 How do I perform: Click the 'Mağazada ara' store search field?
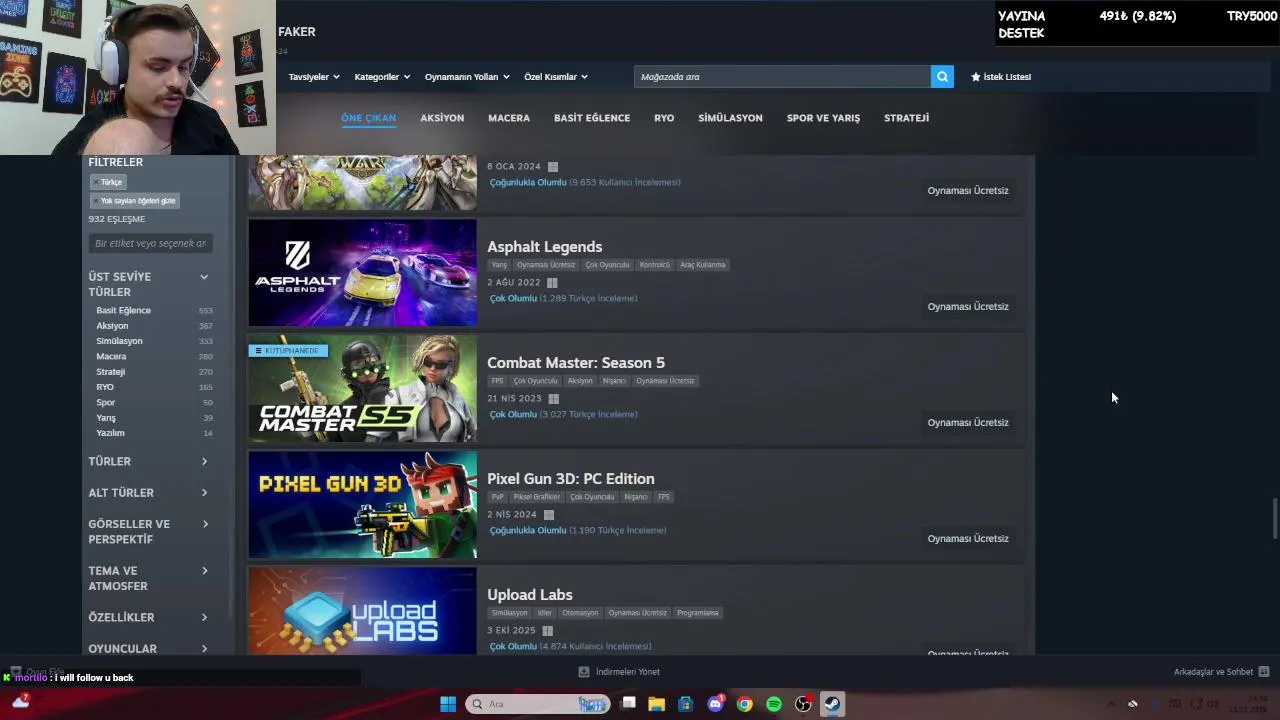tap(782, 77)
